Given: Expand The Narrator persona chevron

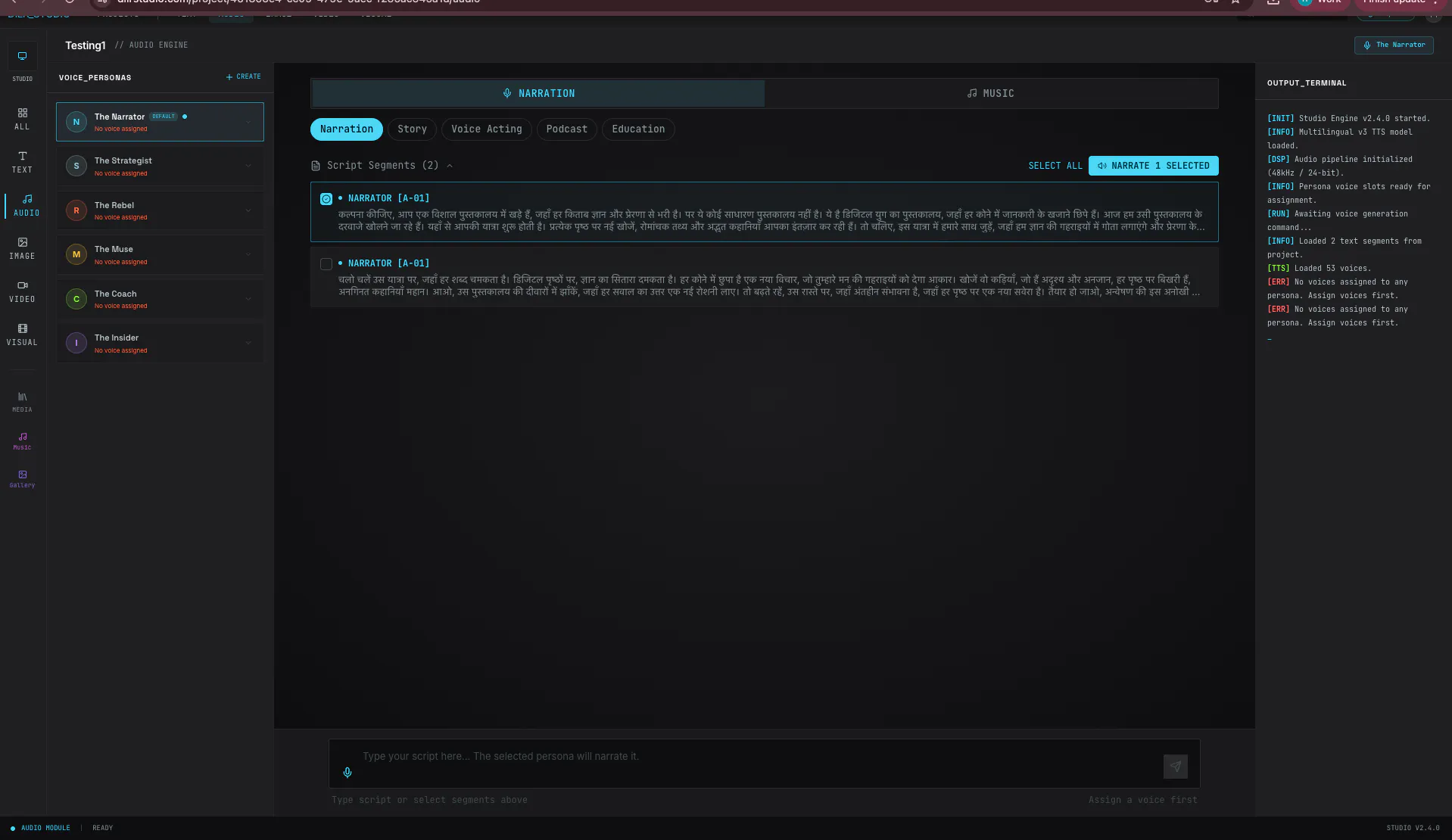Looking at the screenshot, I should 248,122.
